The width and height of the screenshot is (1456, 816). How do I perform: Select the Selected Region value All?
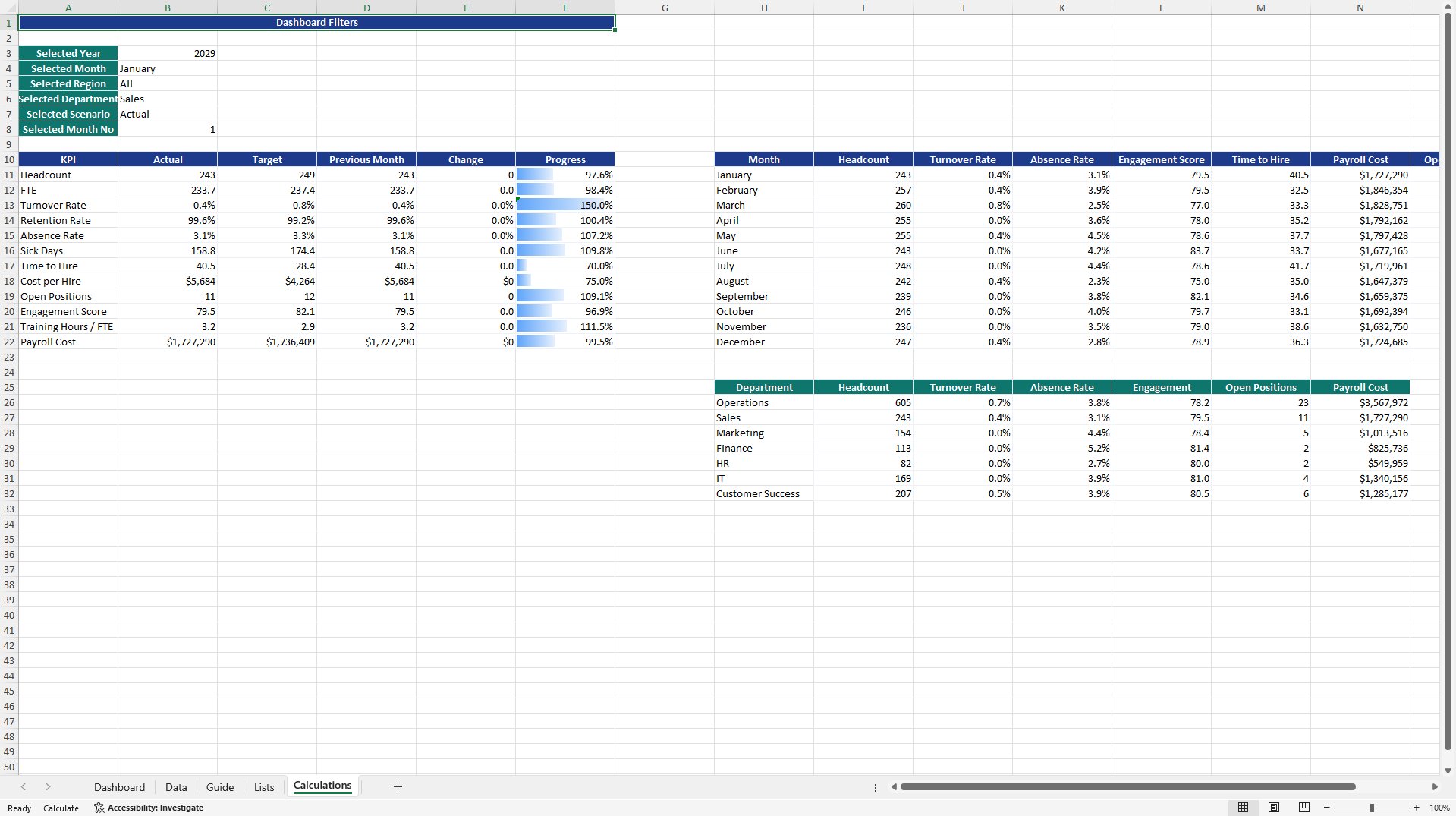pyautogui.click(x=168, y=83)
